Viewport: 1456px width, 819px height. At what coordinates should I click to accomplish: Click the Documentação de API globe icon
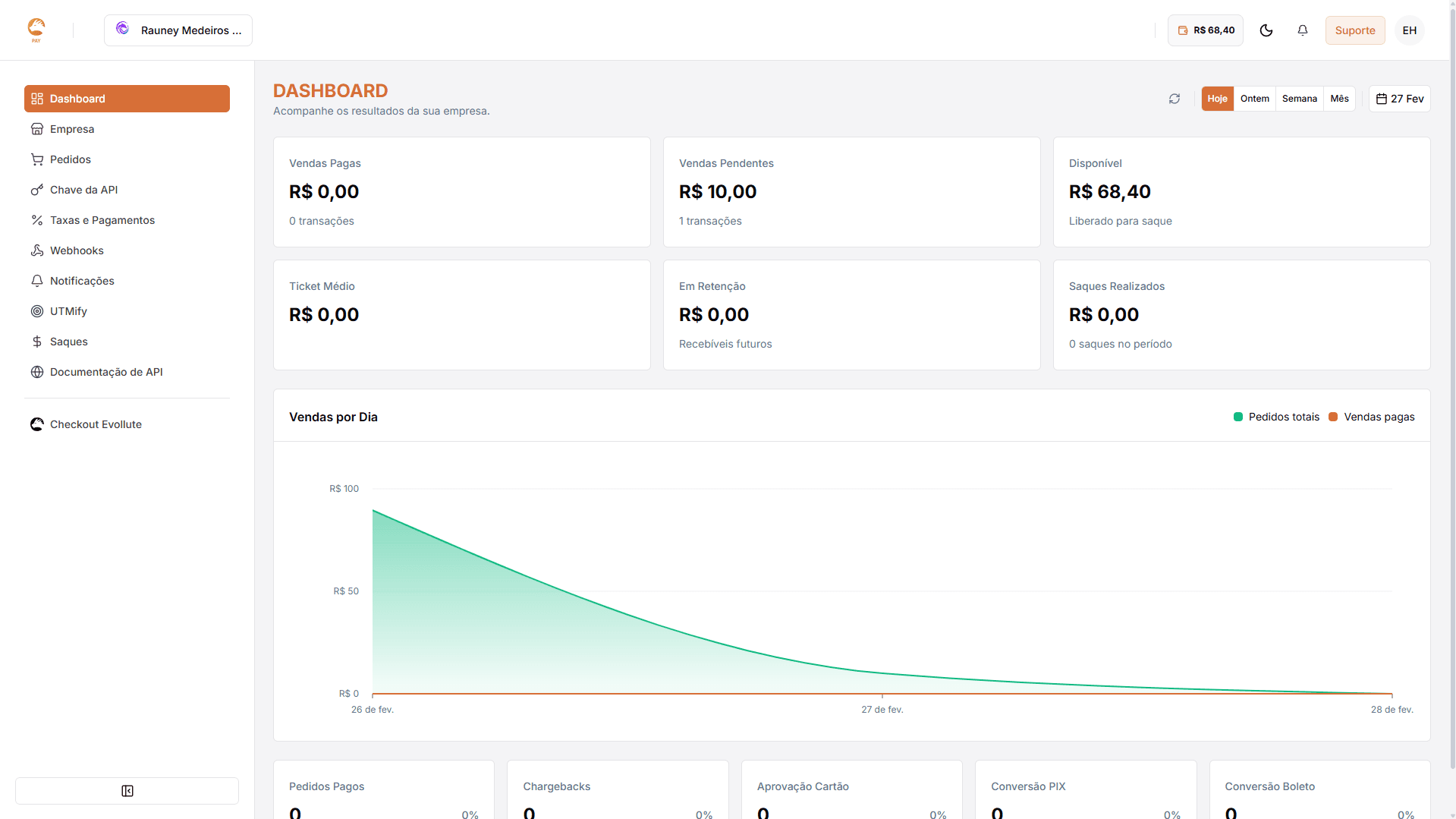pos(37,372)
